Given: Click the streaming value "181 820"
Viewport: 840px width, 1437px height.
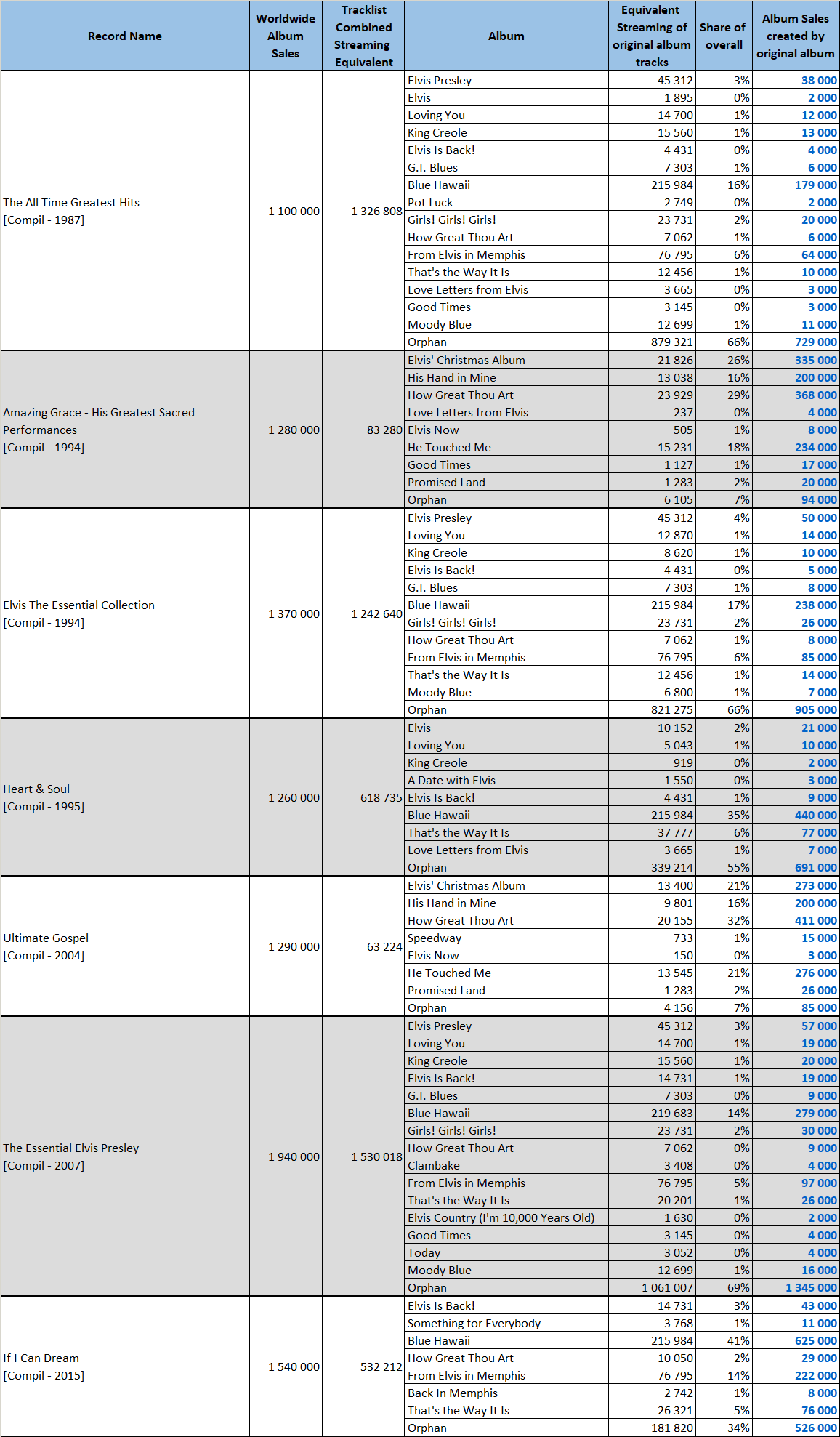Looking at the screenshot, I should (x=672, y=1428).
